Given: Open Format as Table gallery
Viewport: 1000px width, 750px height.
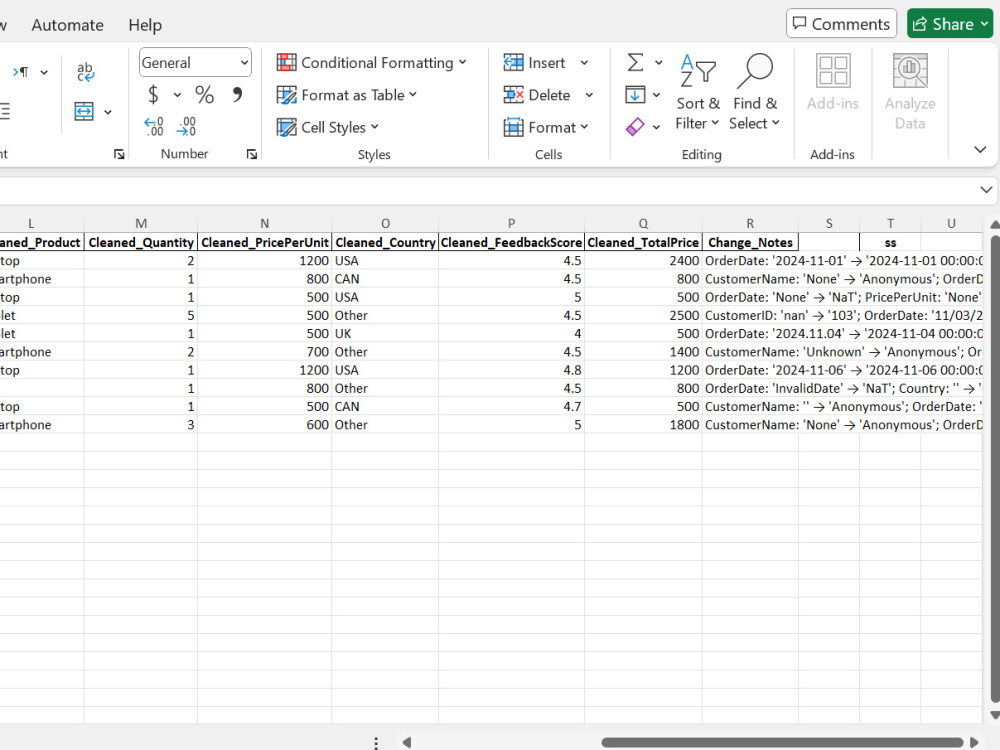Looking at the screenshot, I should pyautogui.click(x=346, y=95).
